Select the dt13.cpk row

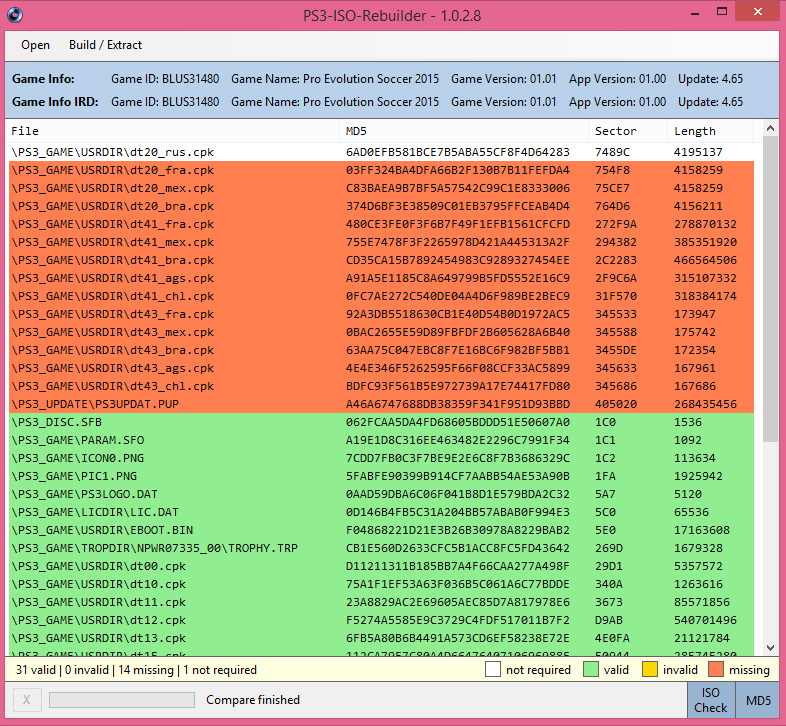(x=381, y=638)
